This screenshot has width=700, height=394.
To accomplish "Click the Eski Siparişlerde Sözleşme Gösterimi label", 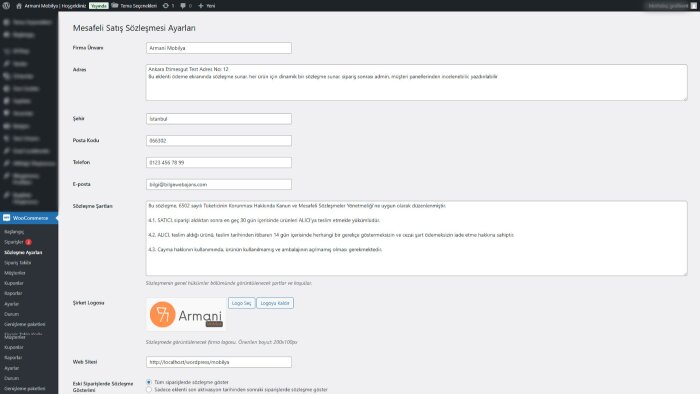I will click(x=103, y=387).
